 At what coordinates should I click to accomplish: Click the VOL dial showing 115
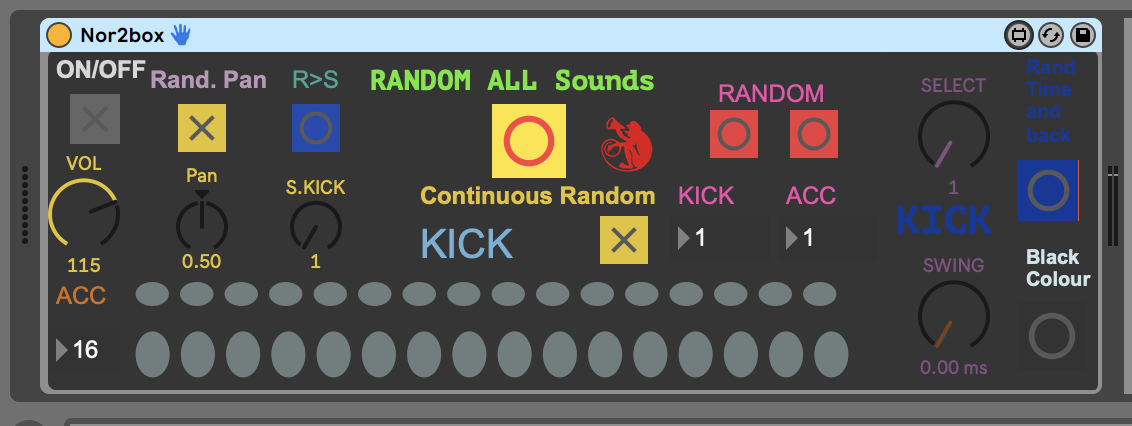pyautogui.click(x=84, y=216)
